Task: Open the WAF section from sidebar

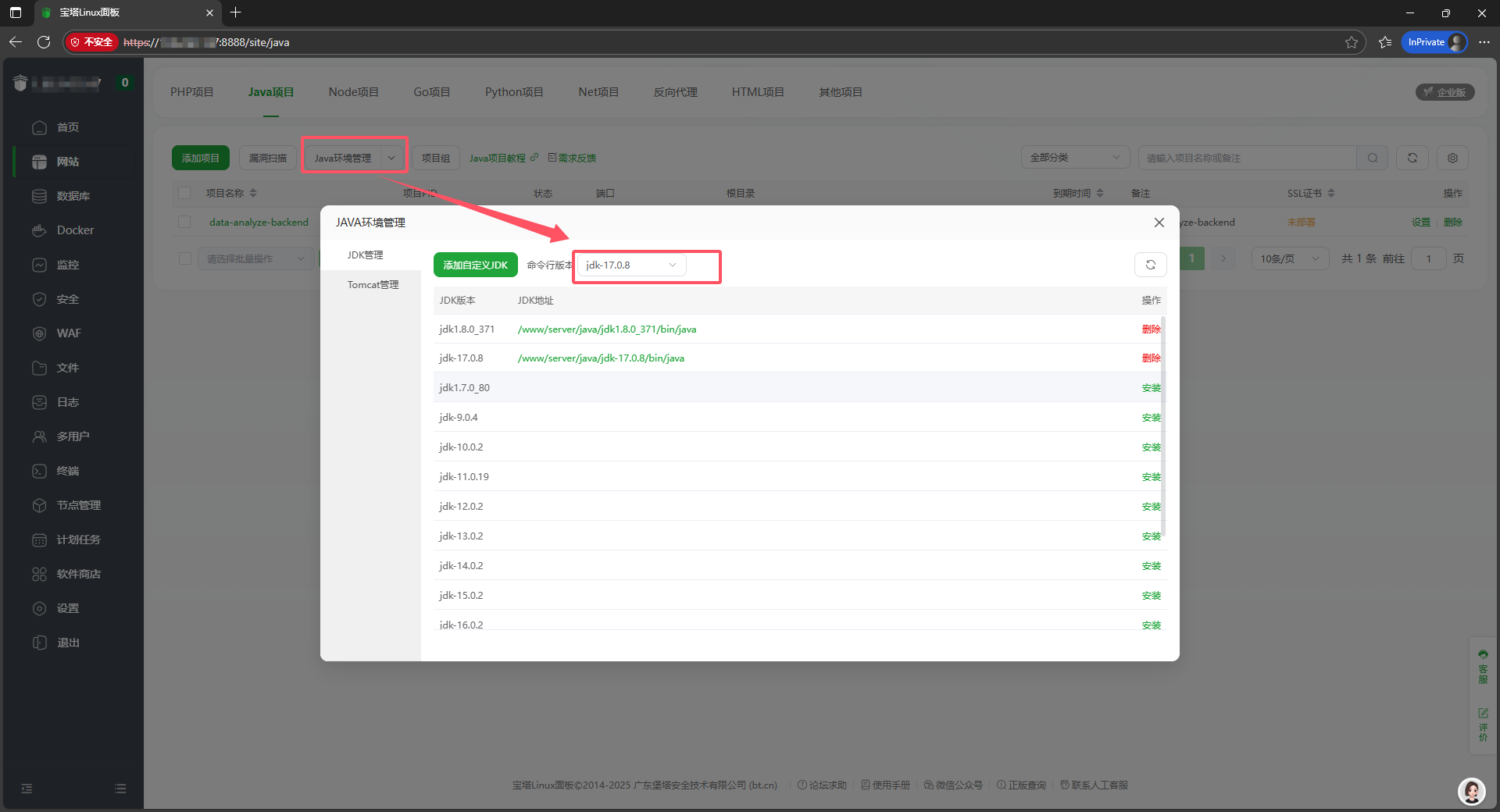Action: coord(67,333)
